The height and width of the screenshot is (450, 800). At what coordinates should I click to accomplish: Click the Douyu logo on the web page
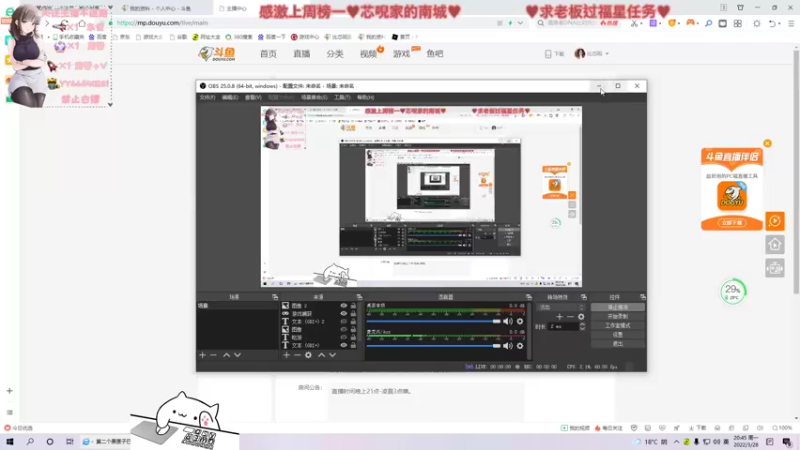pos(217,54)
